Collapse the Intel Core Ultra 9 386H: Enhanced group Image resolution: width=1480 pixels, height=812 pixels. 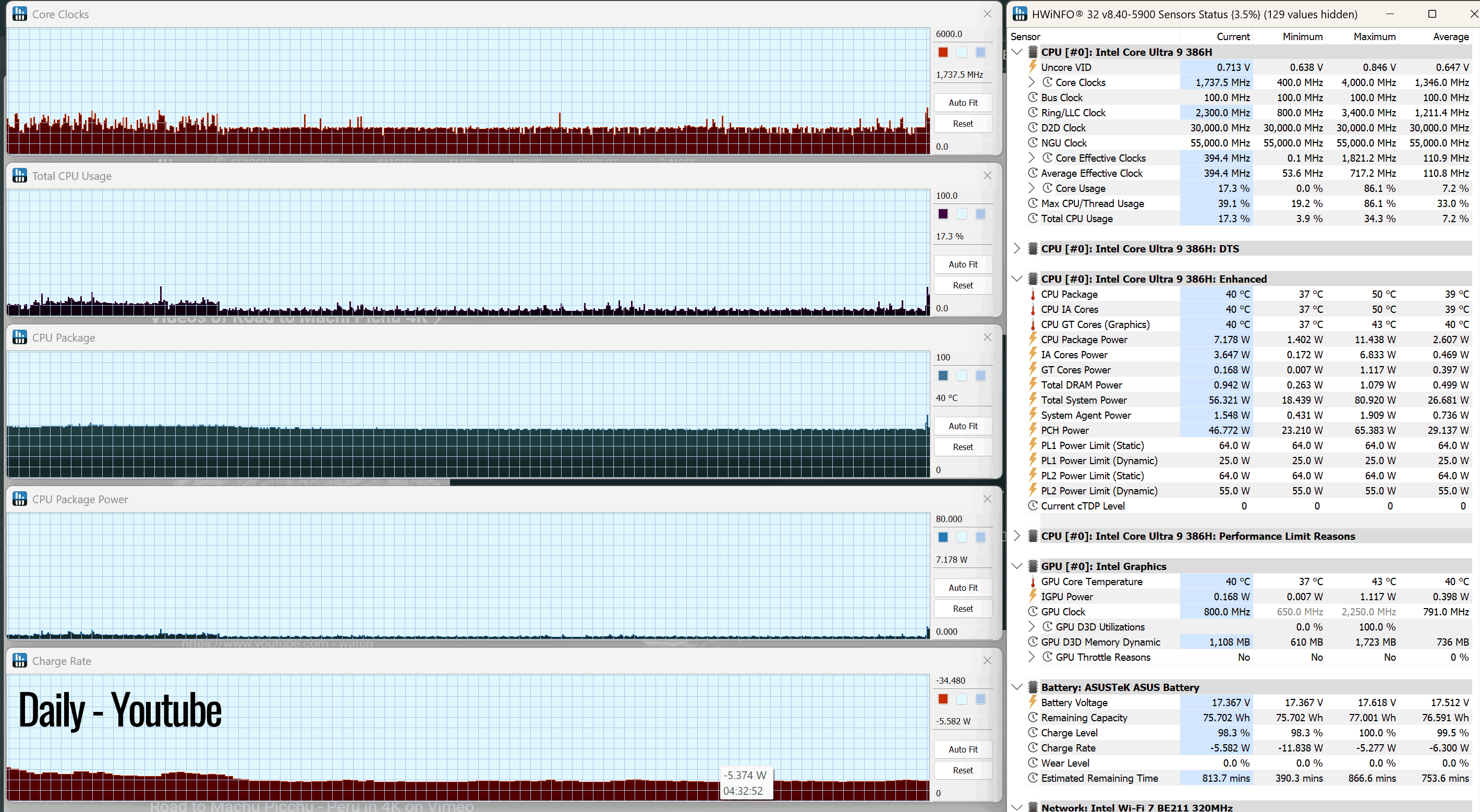click(1017, 278)
